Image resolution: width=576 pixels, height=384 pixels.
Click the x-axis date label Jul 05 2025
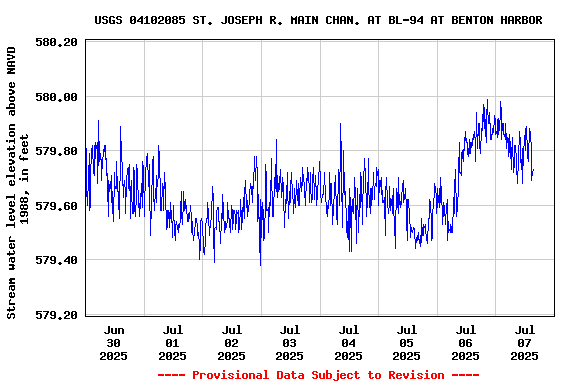click(406, 343)
